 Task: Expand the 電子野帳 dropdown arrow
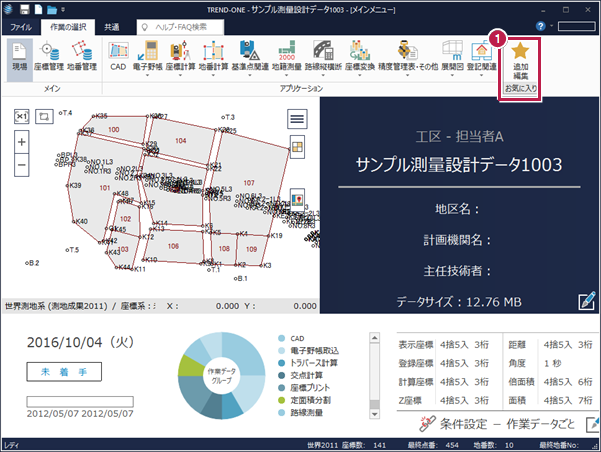pos(148,76)
